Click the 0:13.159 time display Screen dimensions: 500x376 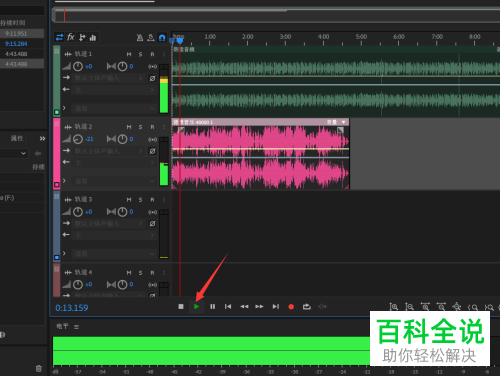(x=72, y=308)
